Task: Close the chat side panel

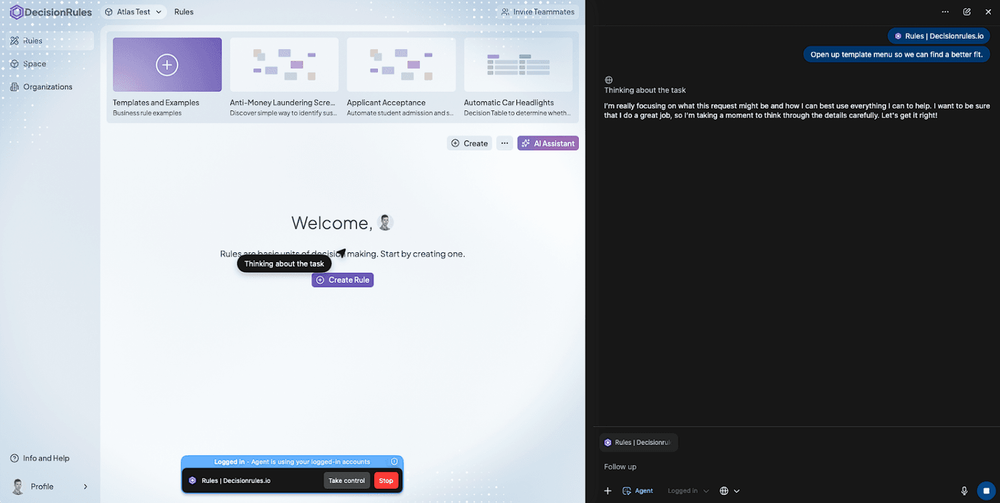Action: coord(988,11)
